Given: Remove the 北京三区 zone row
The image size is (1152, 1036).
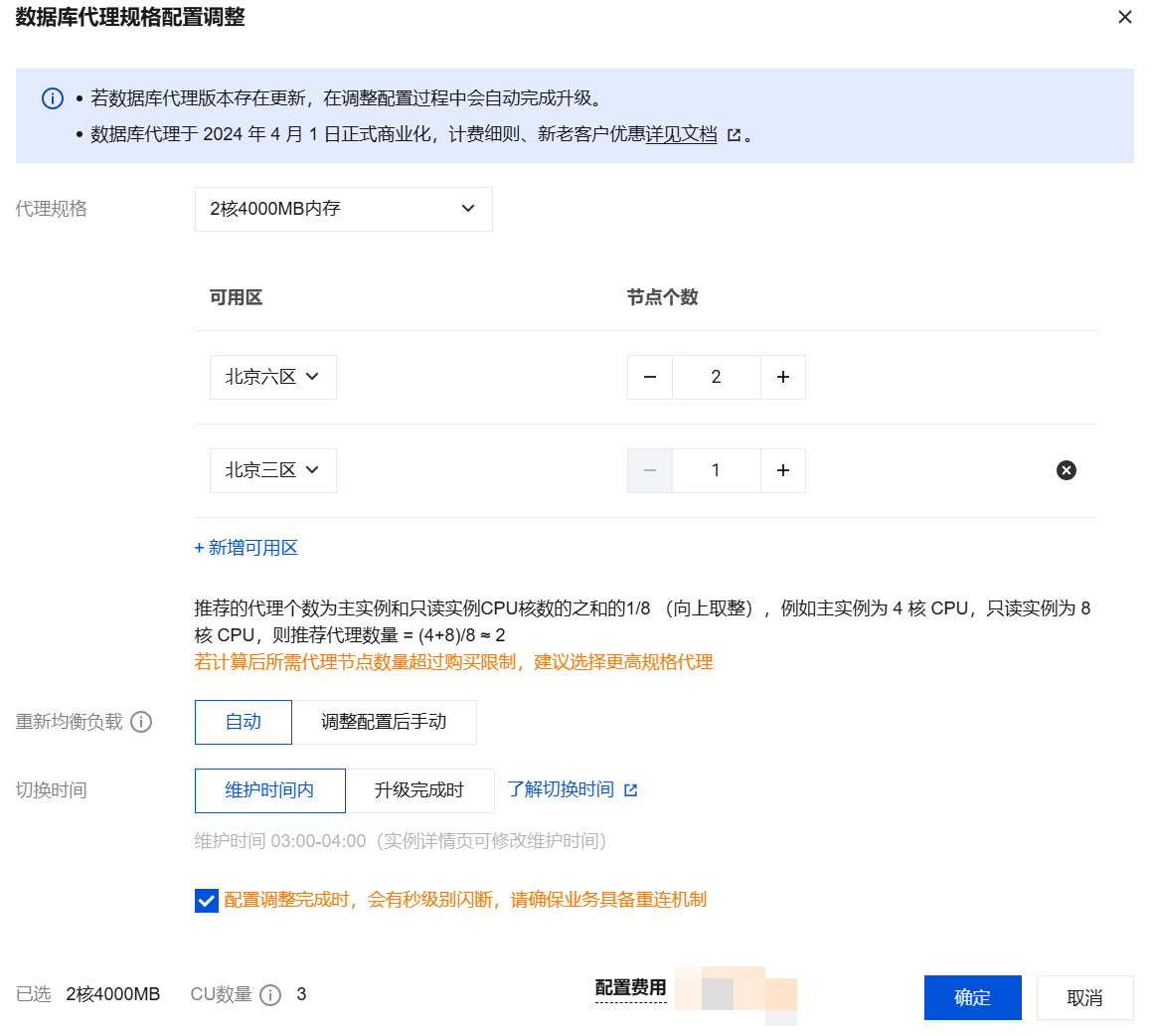Looking at the screenshot, I should pyautogui.click(x=1066, y=470).
